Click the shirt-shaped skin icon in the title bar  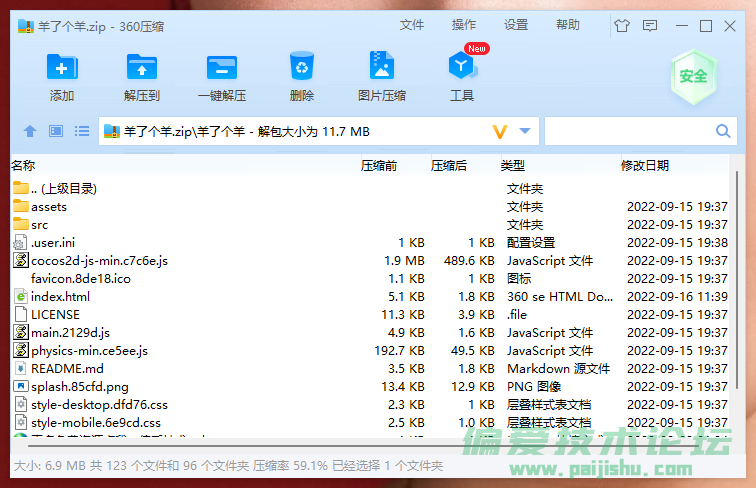(x=622, y=25)
